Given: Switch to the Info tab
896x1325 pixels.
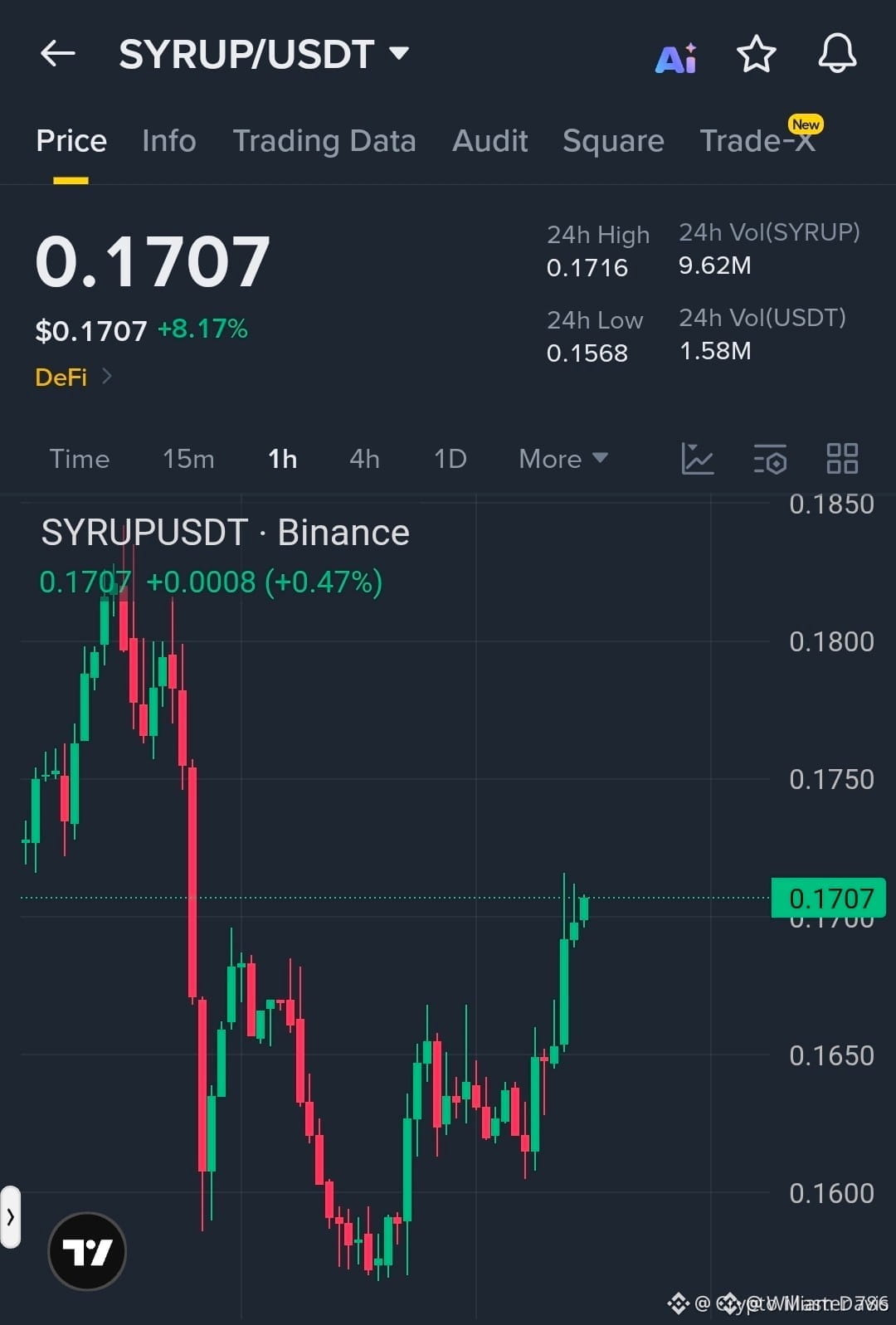Looking at the screenshot, I should click(169, 141).
